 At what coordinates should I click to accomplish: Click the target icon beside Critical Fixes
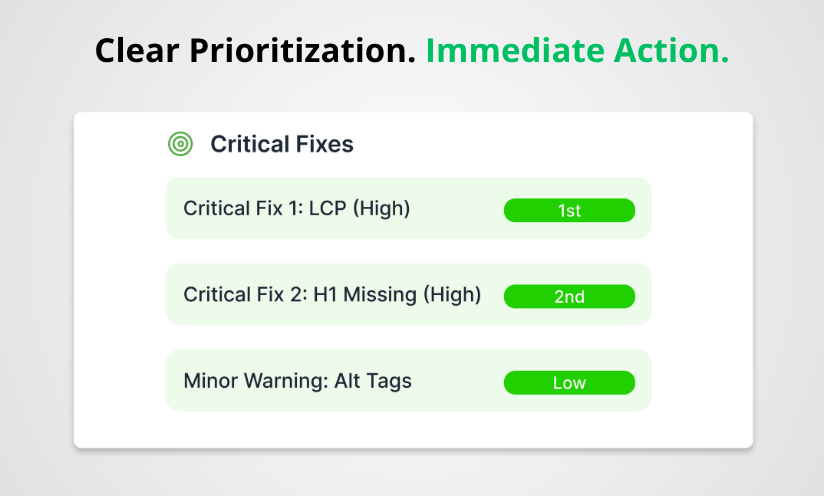point(180,144)
